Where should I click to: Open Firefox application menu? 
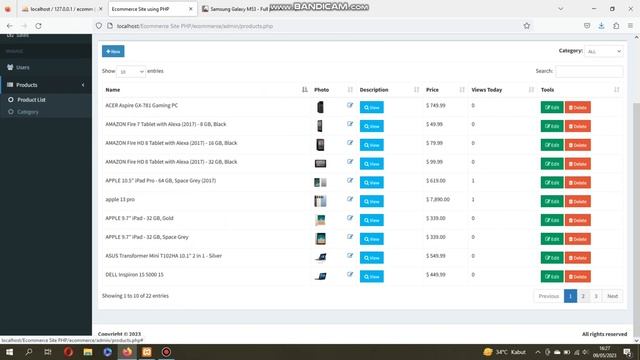pyautogui.click(x=630, y=26)
